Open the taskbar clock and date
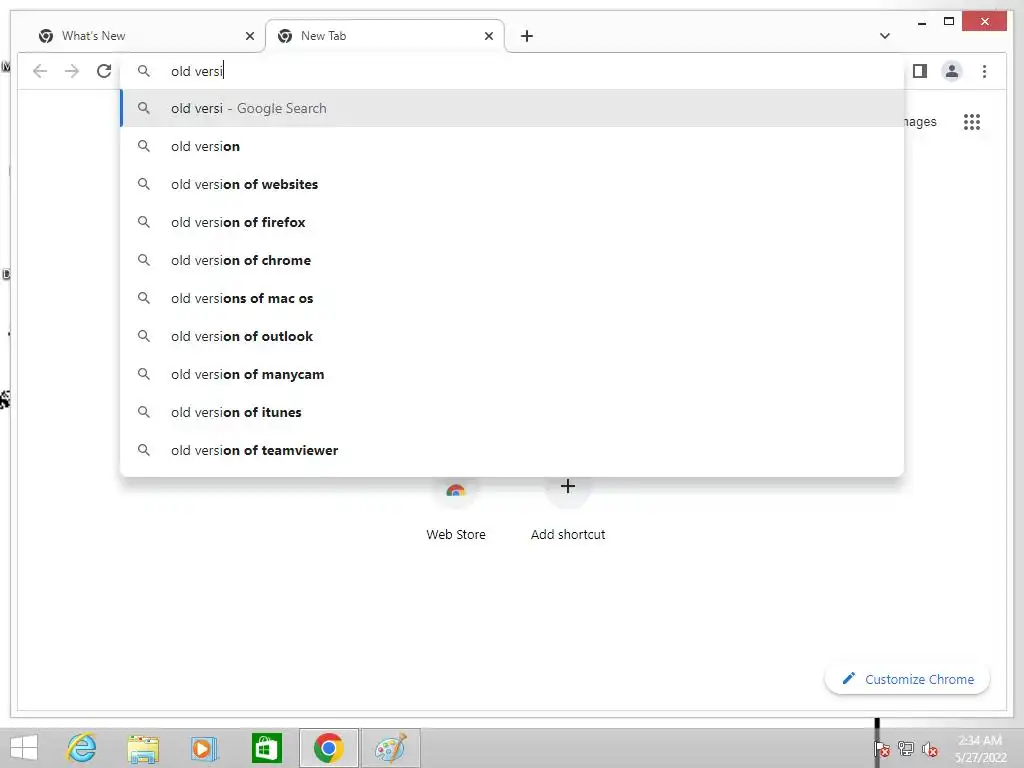This screenshot has height=768, width=1024. click(x=980, y=749)
